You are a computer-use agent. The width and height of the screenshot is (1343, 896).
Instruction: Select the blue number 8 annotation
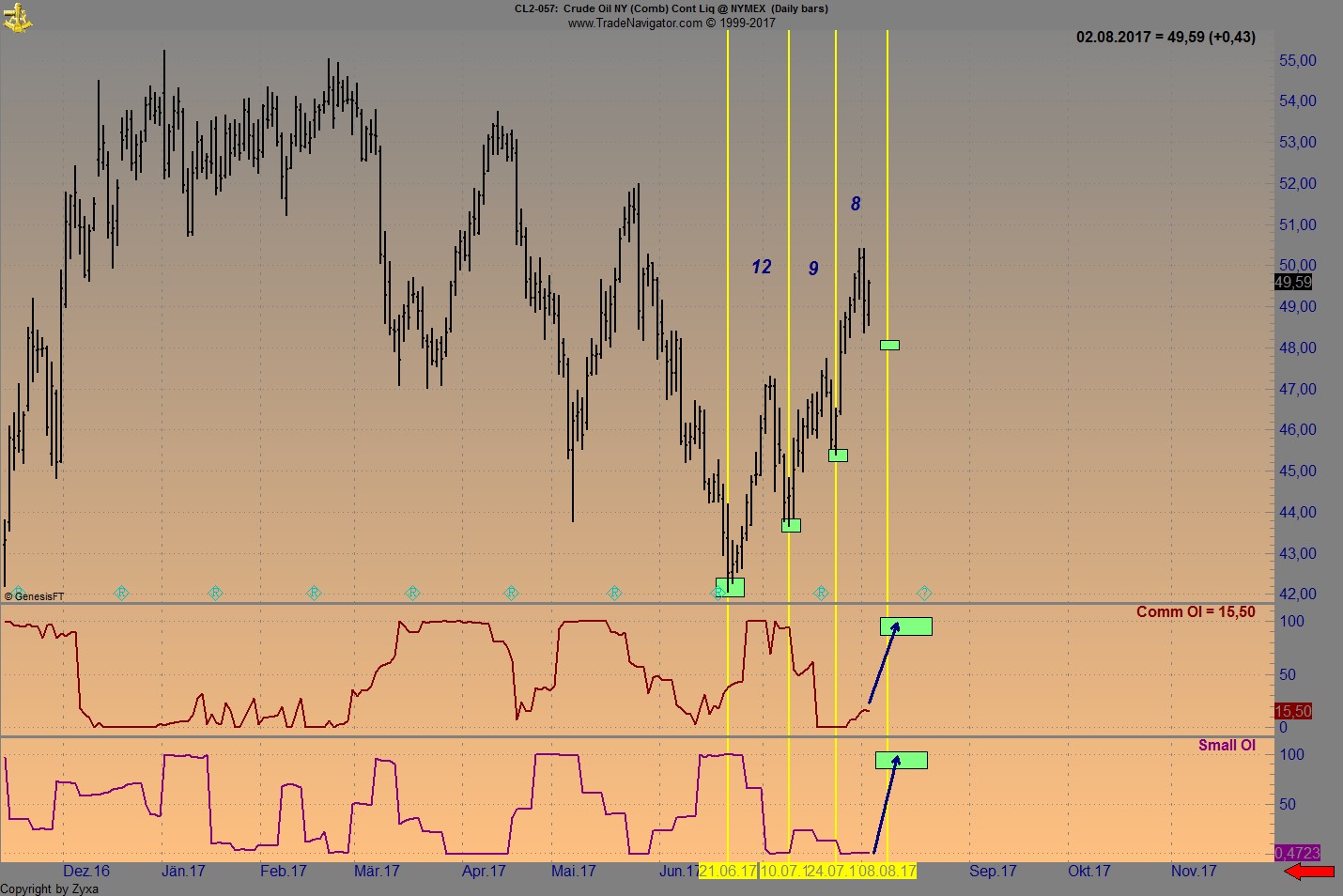(856, 204)
